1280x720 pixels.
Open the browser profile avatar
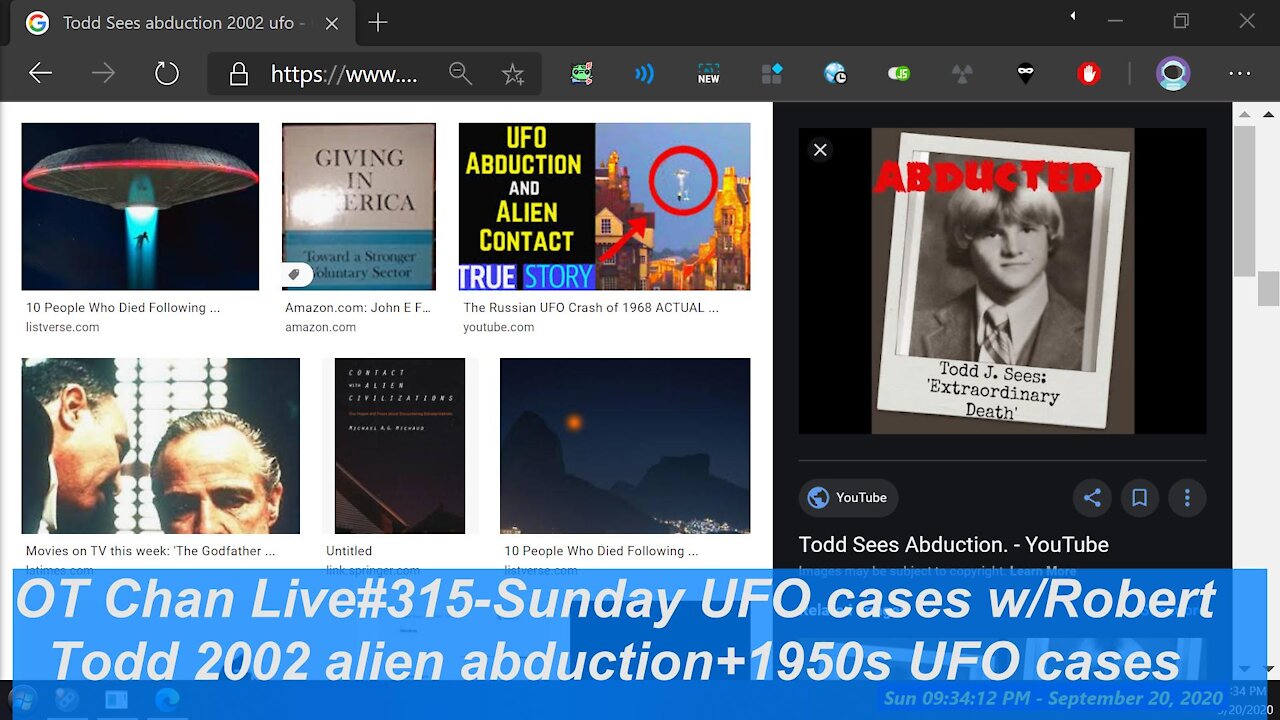coord(1173,73)
